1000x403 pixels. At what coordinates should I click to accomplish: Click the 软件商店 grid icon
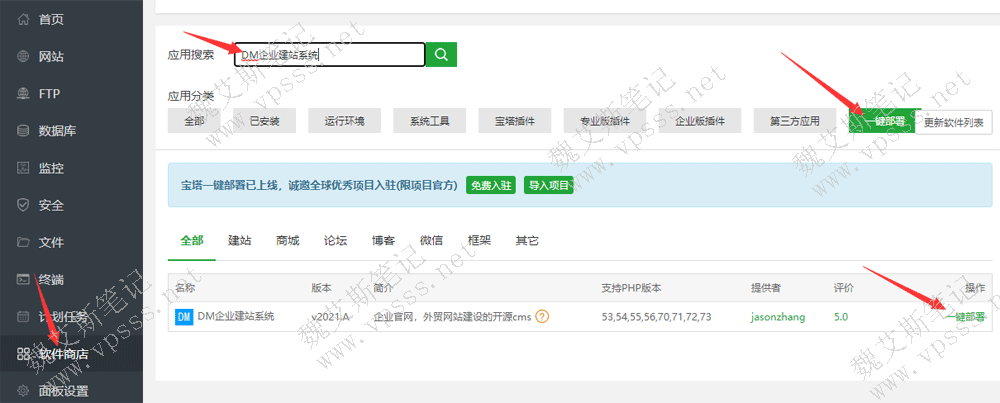point(23,354)
